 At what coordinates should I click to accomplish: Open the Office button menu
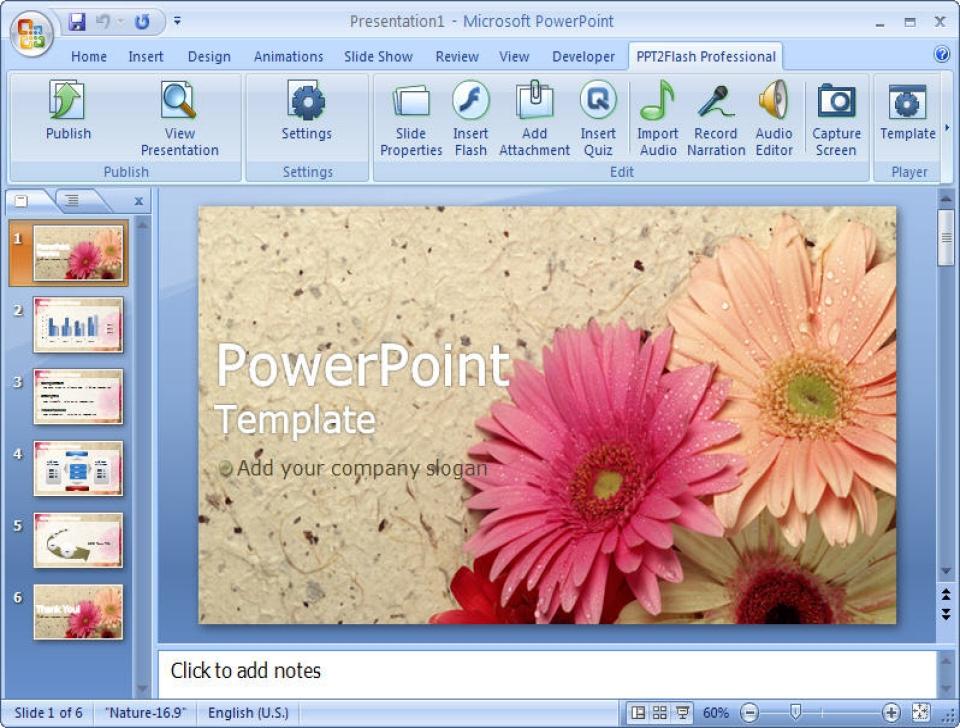pyautogui.click(x=31, y=33)
